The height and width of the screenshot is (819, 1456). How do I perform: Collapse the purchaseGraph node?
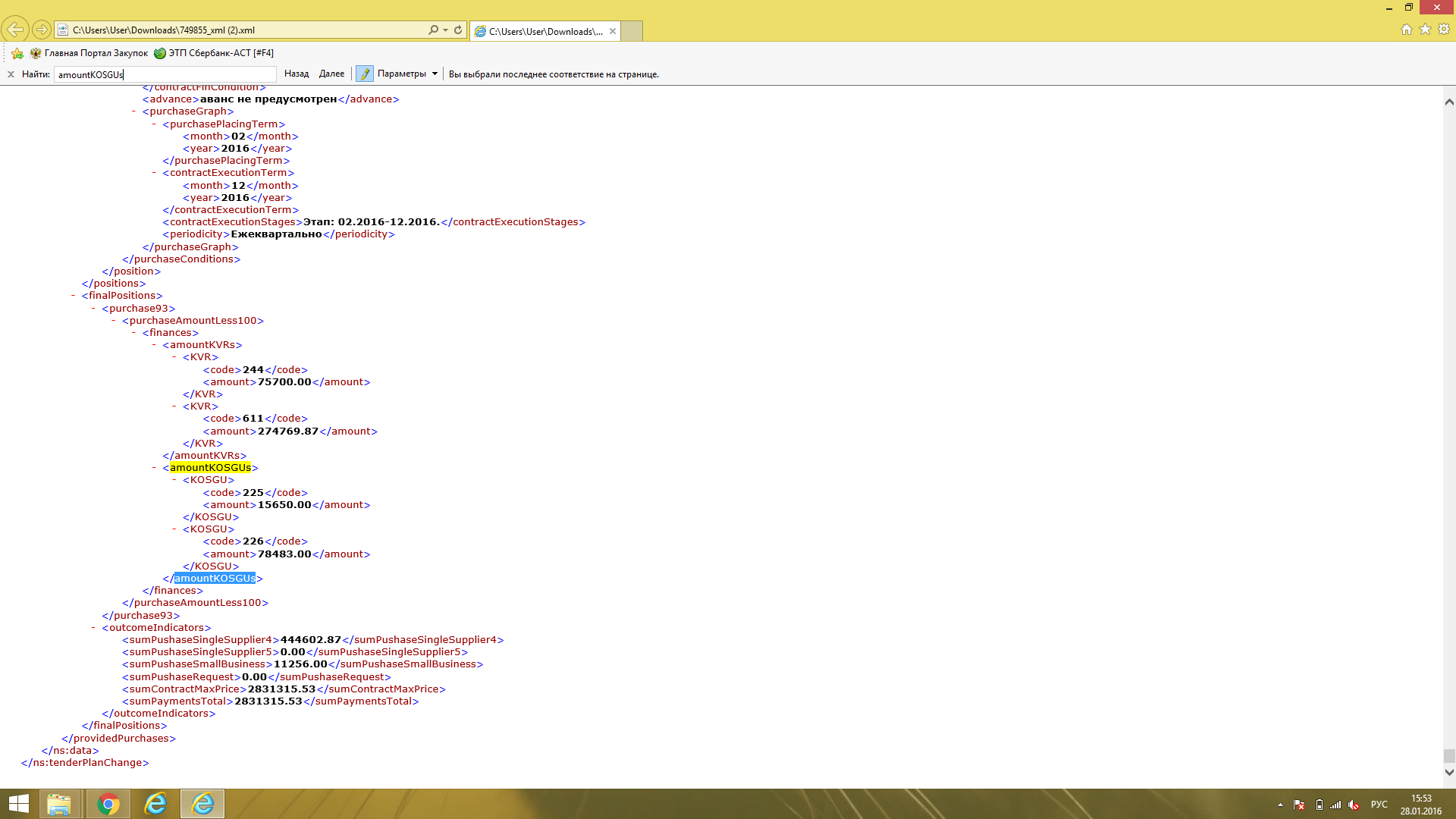pyautogui.click(x=133, y=111)
